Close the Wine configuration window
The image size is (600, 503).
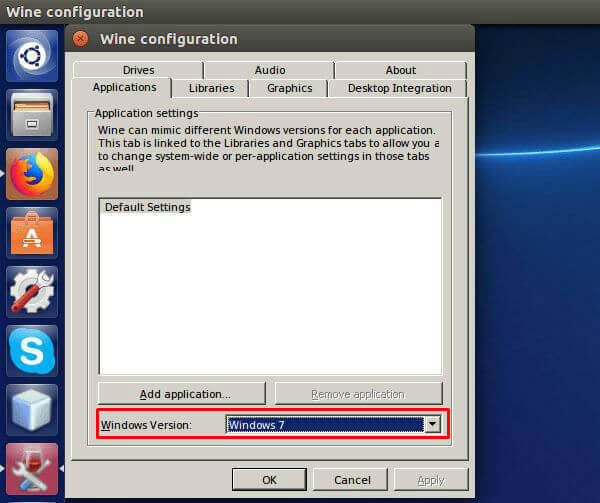point(80,39)
